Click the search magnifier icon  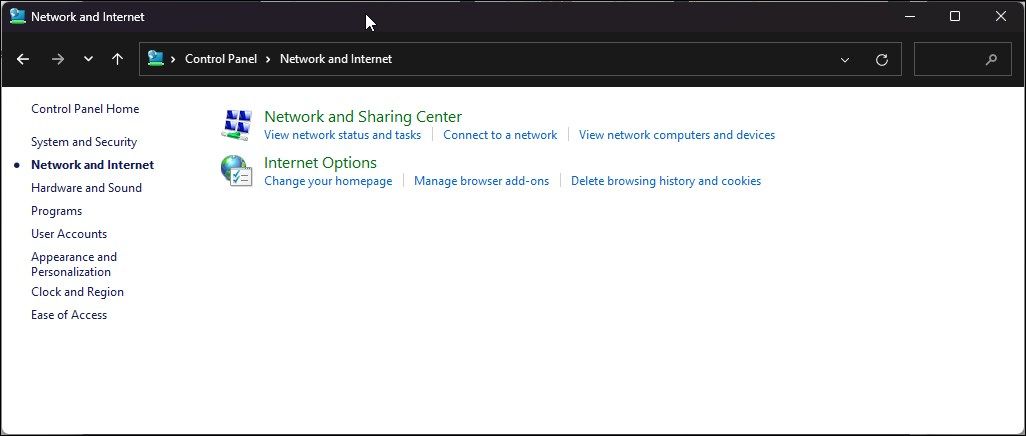pos(991,59)
